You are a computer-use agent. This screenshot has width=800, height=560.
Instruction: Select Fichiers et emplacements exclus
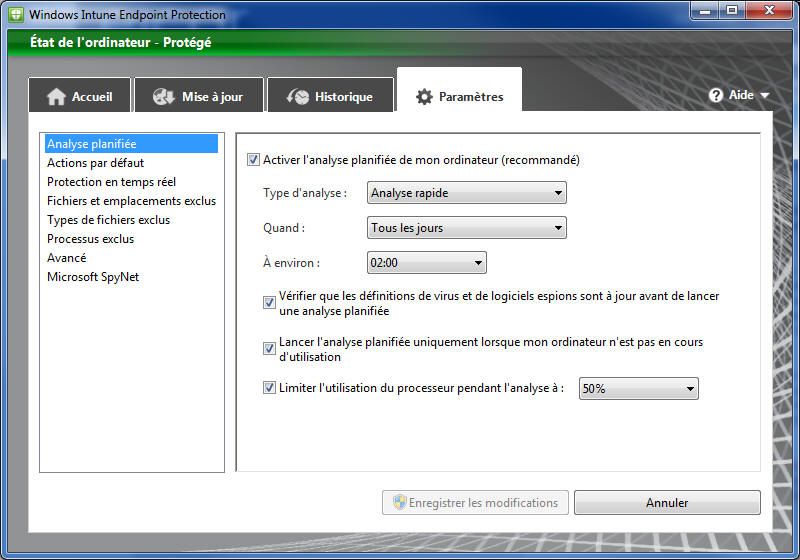click(131, 201)
